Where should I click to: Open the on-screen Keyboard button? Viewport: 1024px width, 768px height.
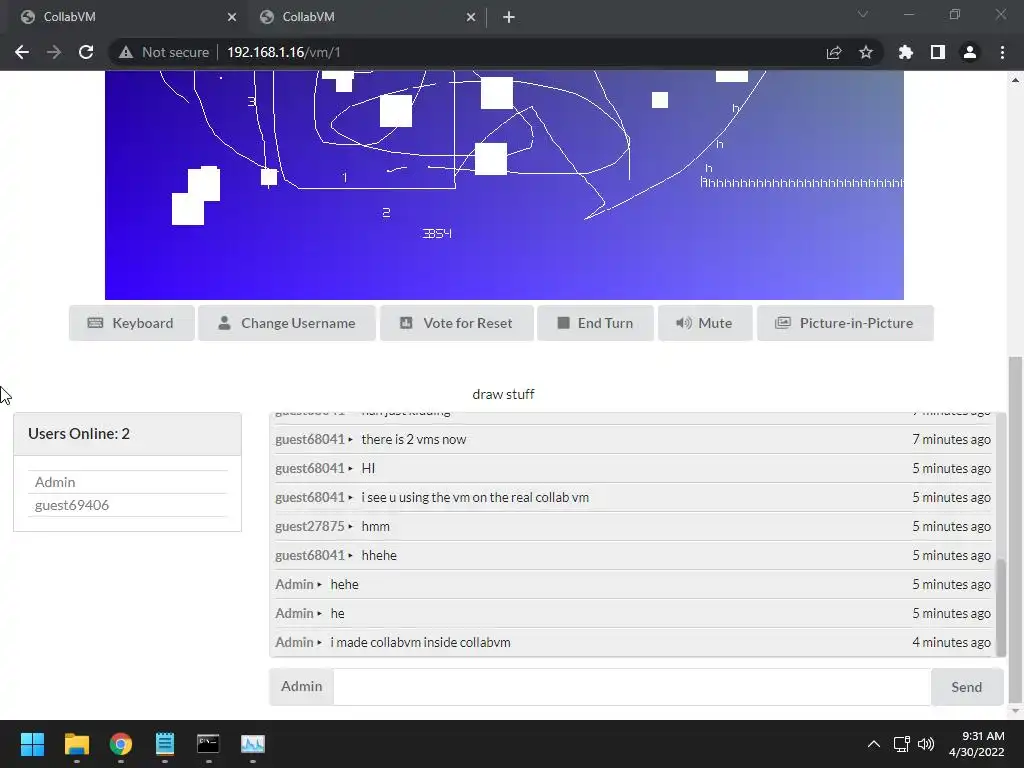coord(131,323)
